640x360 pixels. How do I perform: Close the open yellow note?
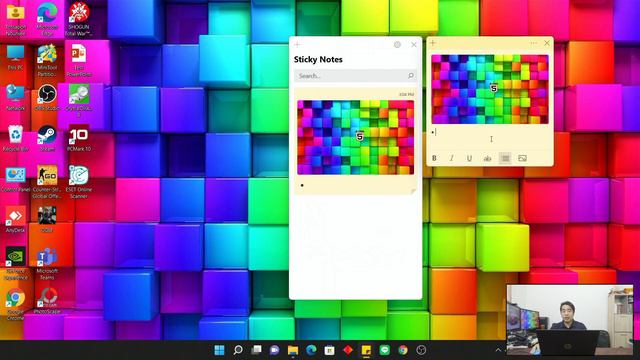pos(547,43)
